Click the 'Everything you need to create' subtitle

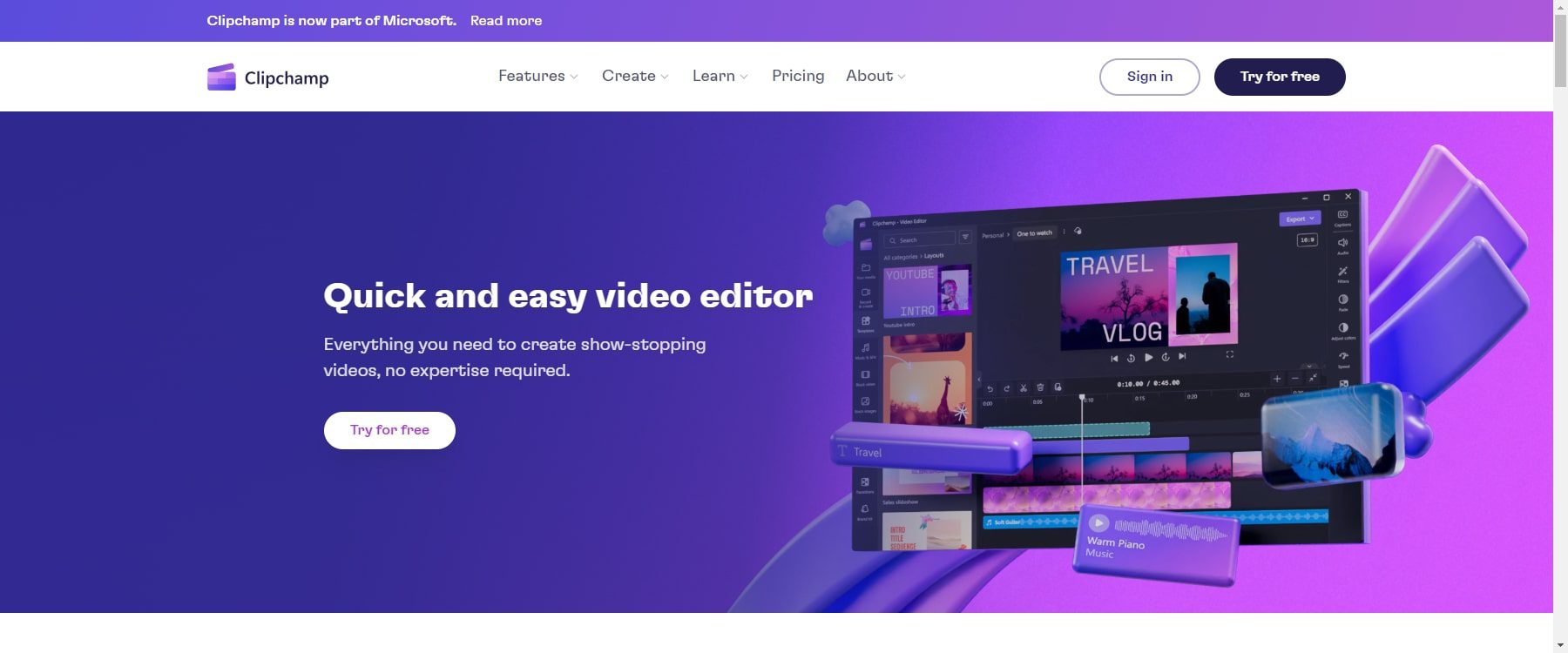[515, 357]
